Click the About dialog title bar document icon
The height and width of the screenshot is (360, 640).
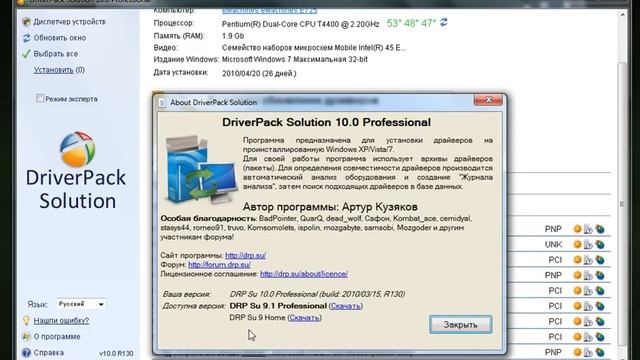[162, 102]
